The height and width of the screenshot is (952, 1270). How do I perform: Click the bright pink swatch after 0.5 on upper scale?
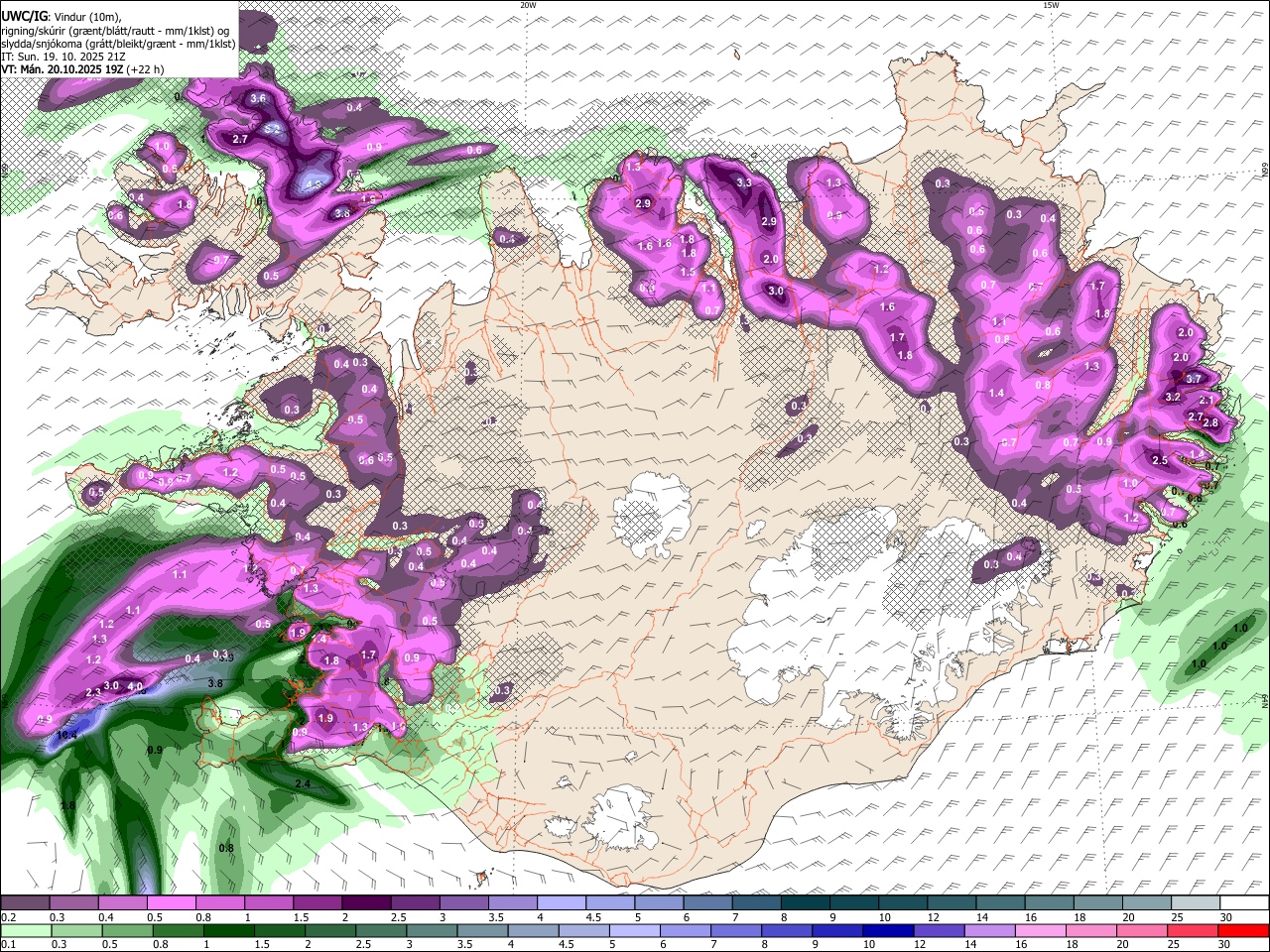171,903
